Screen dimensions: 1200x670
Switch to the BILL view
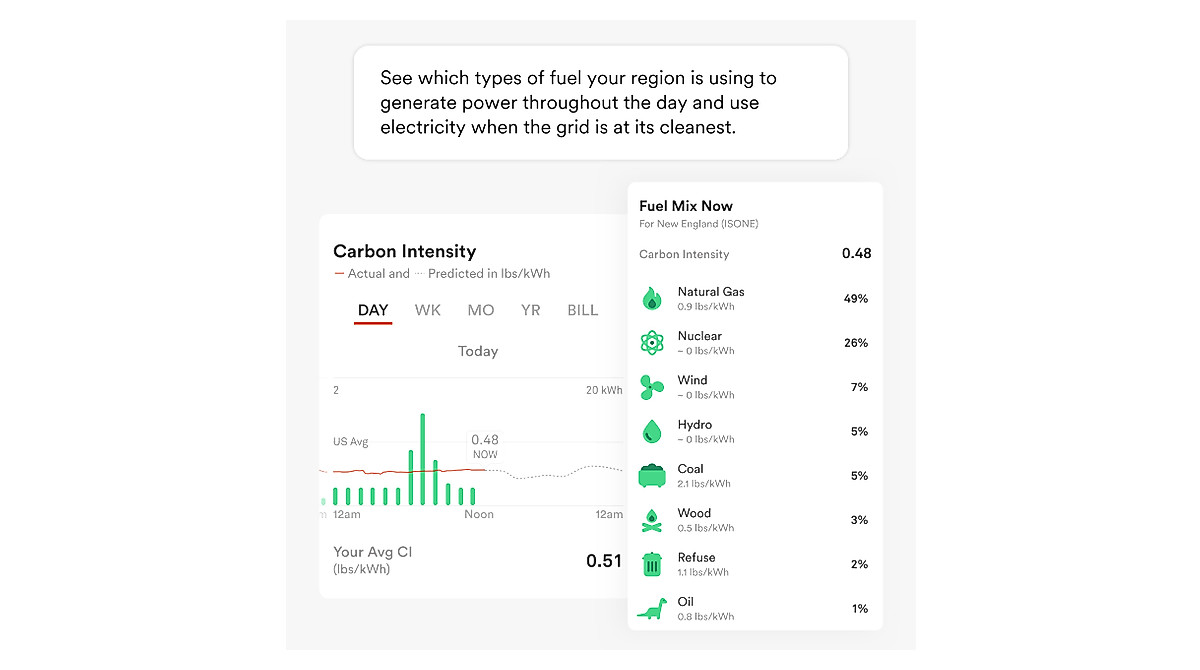coord(582,310)
